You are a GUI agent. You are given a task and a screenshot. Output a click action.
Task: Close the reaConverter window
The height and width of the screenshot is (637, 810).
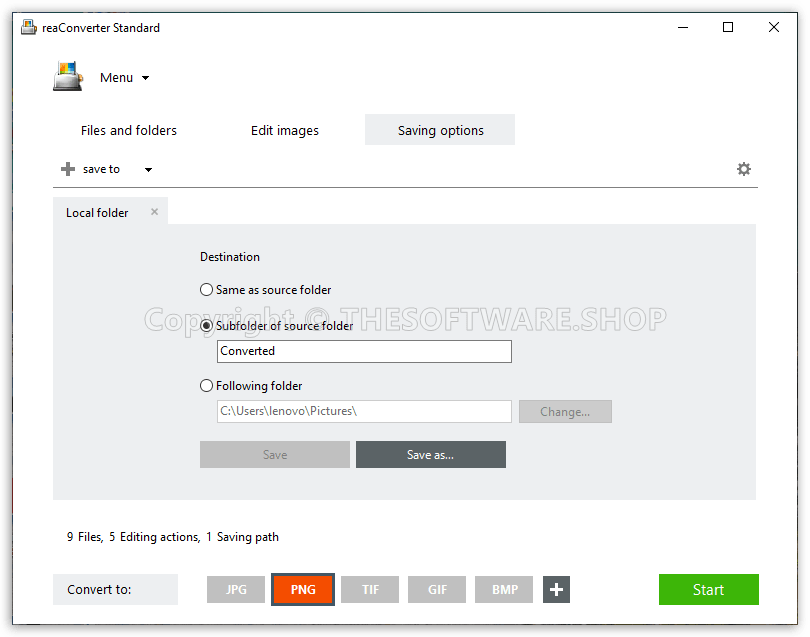tap(773, 27)
